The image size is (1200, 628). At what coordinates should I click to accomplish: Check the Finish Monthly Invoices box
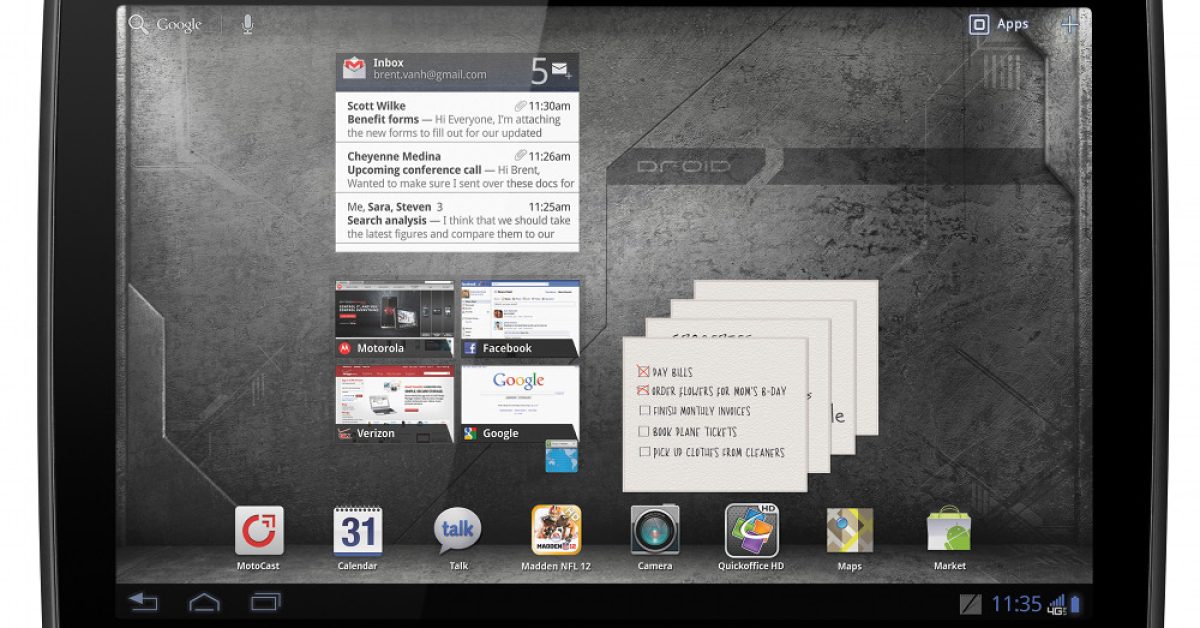[644, 411]
